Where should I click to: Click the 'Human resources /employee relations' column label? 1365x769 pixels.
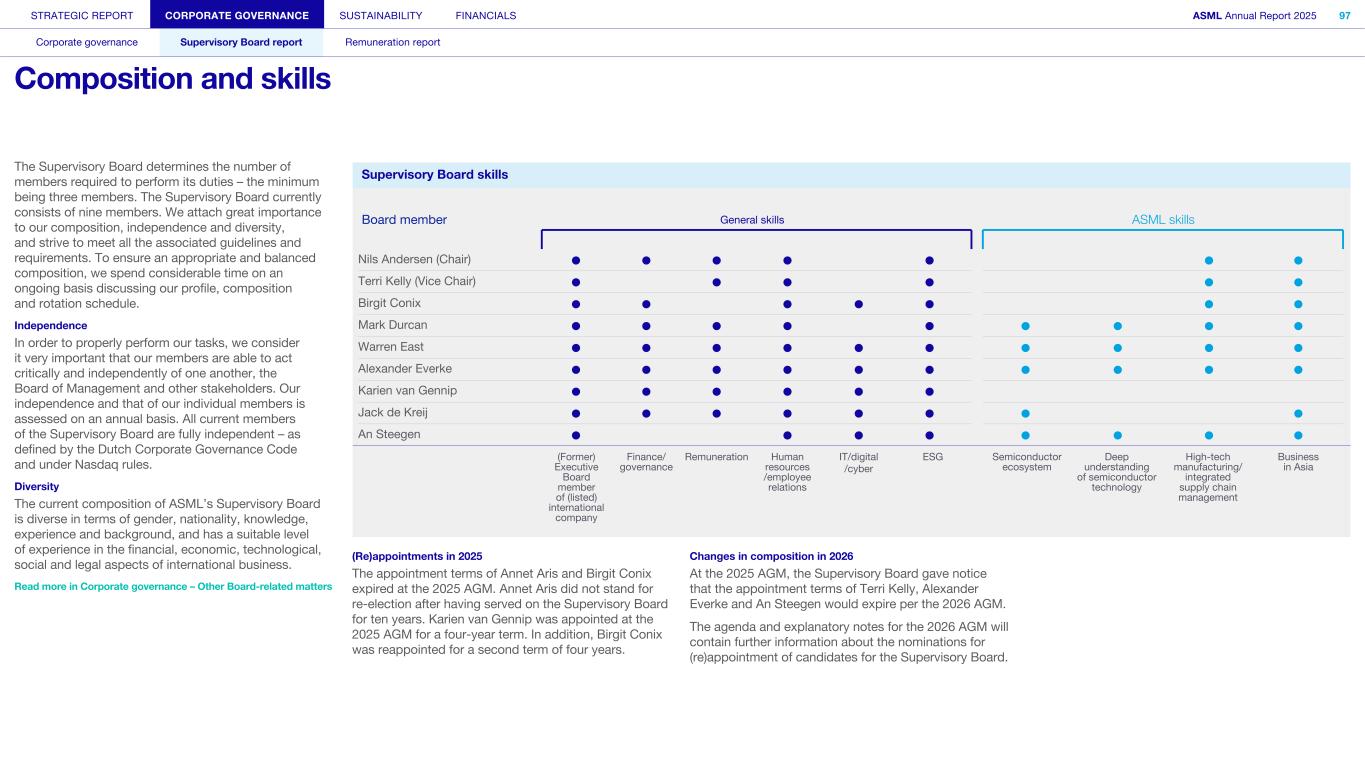[787, 472]
